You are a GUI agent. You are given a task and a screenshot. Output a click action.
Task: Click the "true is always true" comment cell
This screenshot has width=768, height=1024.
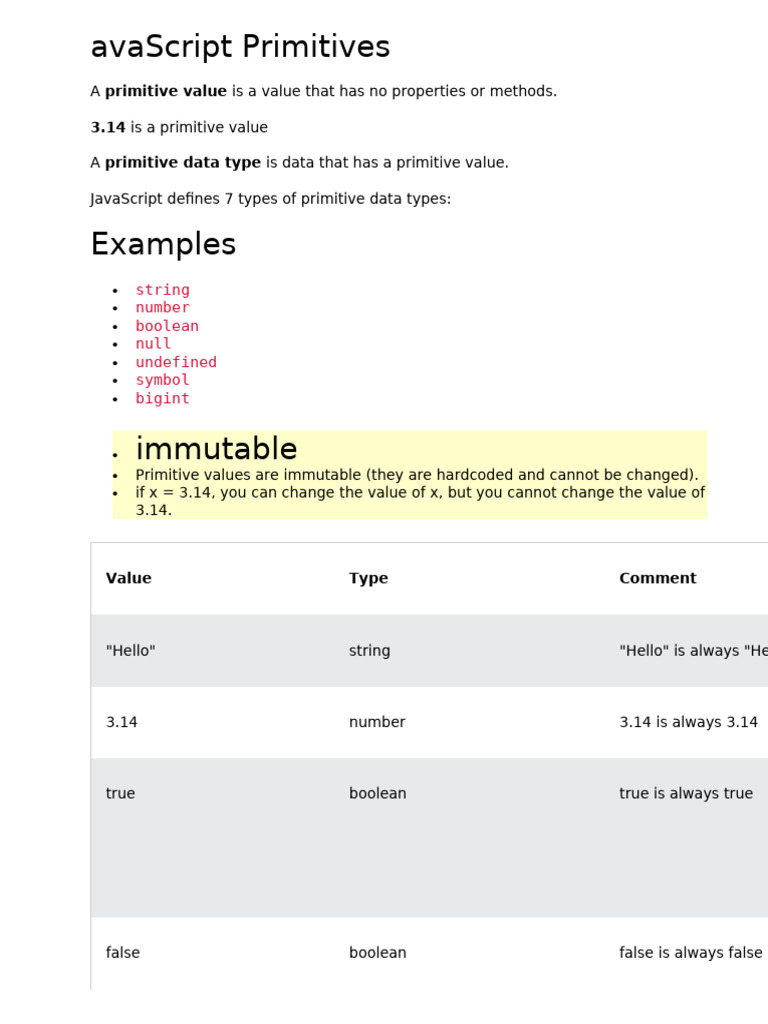[686, 793]
